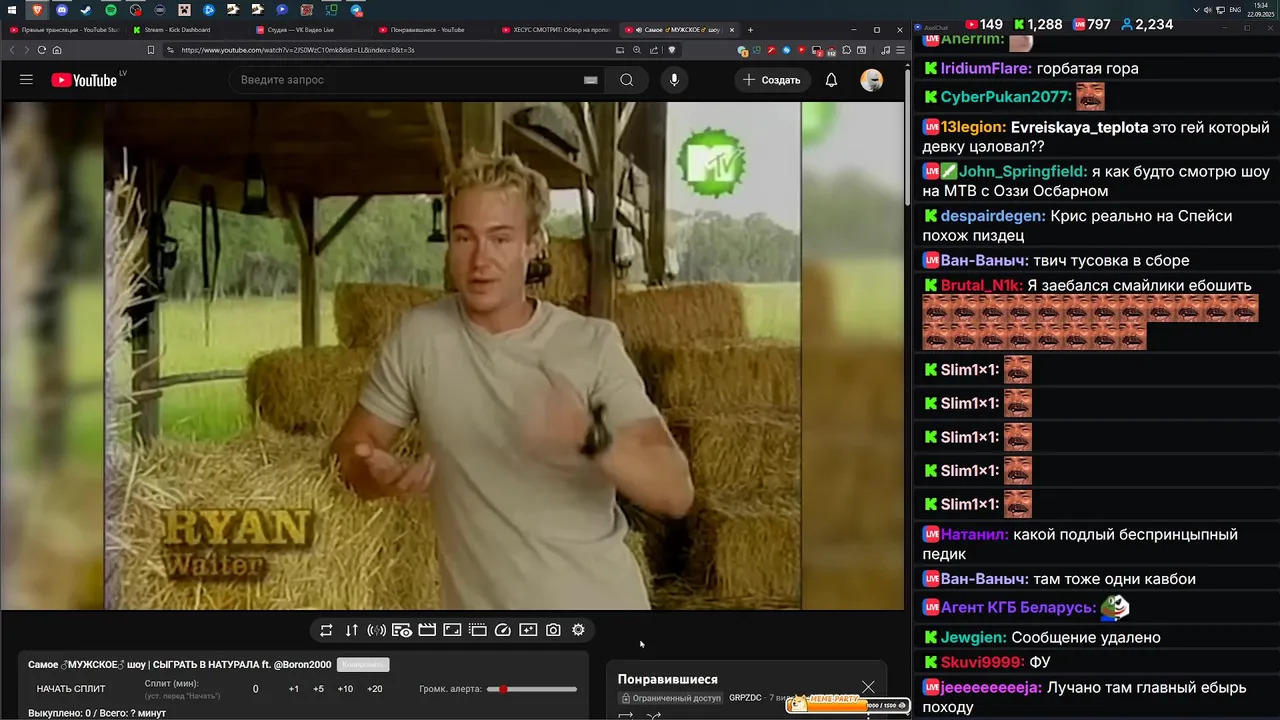Take a screenshot with camera icon
The width and height of the screenshot is (1280, 720).
(553, 630)
